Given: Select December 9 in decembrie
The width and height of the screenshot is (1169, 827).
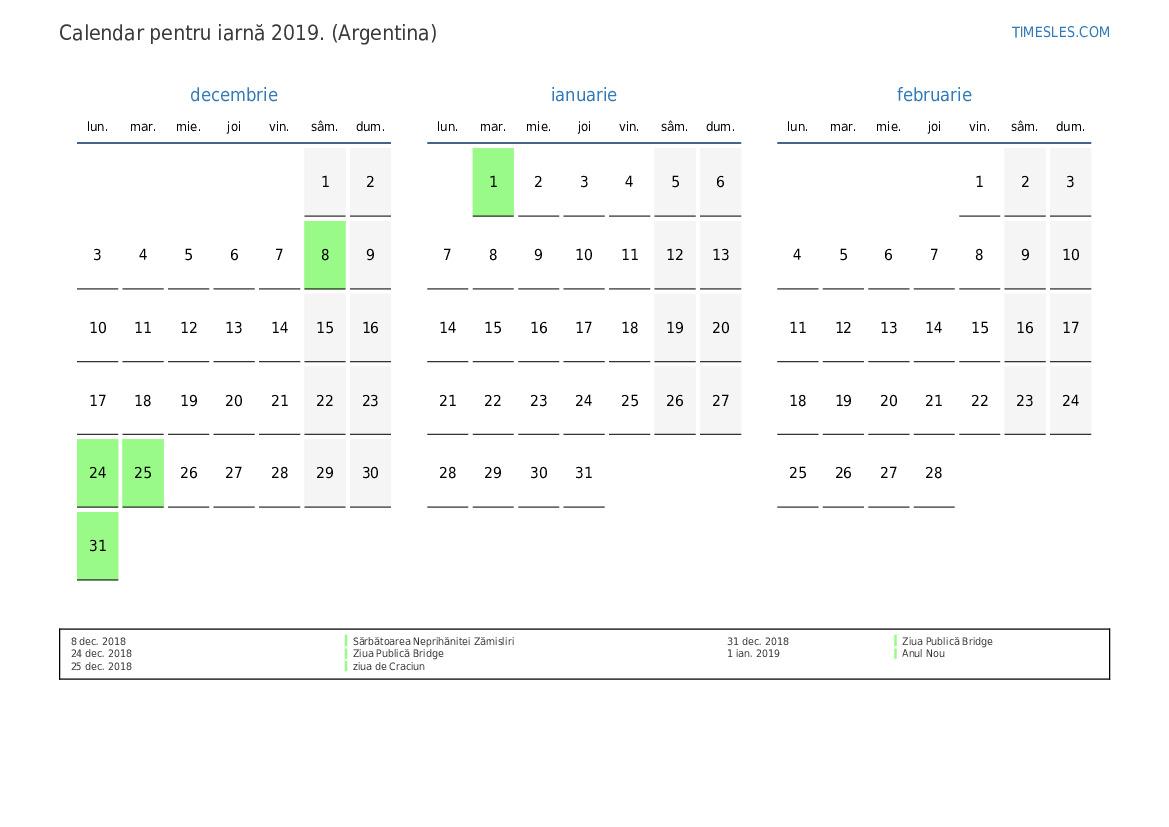Looking at the screenshot, I should 371,255.
